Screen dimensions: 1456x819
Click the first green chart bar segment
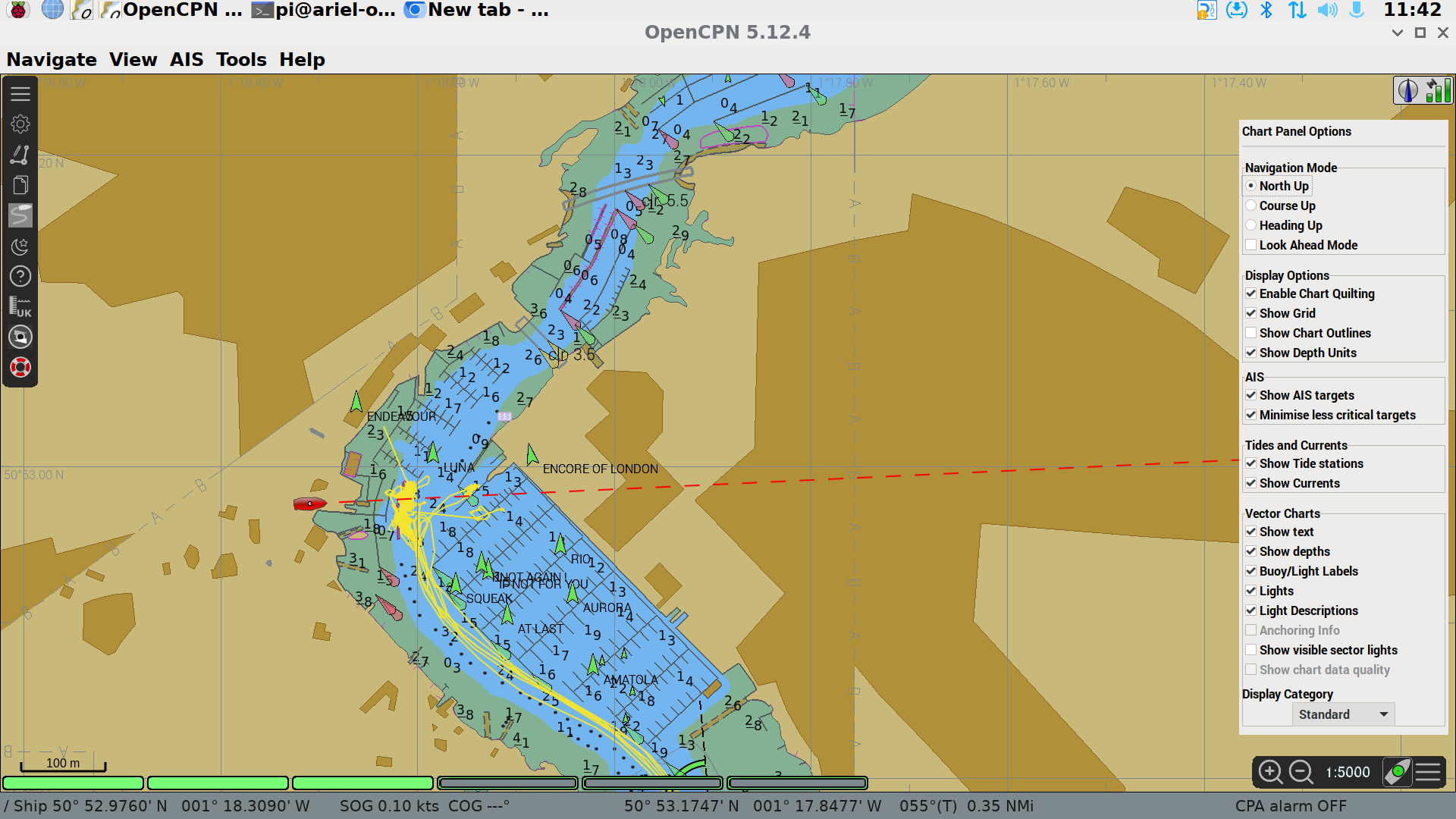point(73,783)
